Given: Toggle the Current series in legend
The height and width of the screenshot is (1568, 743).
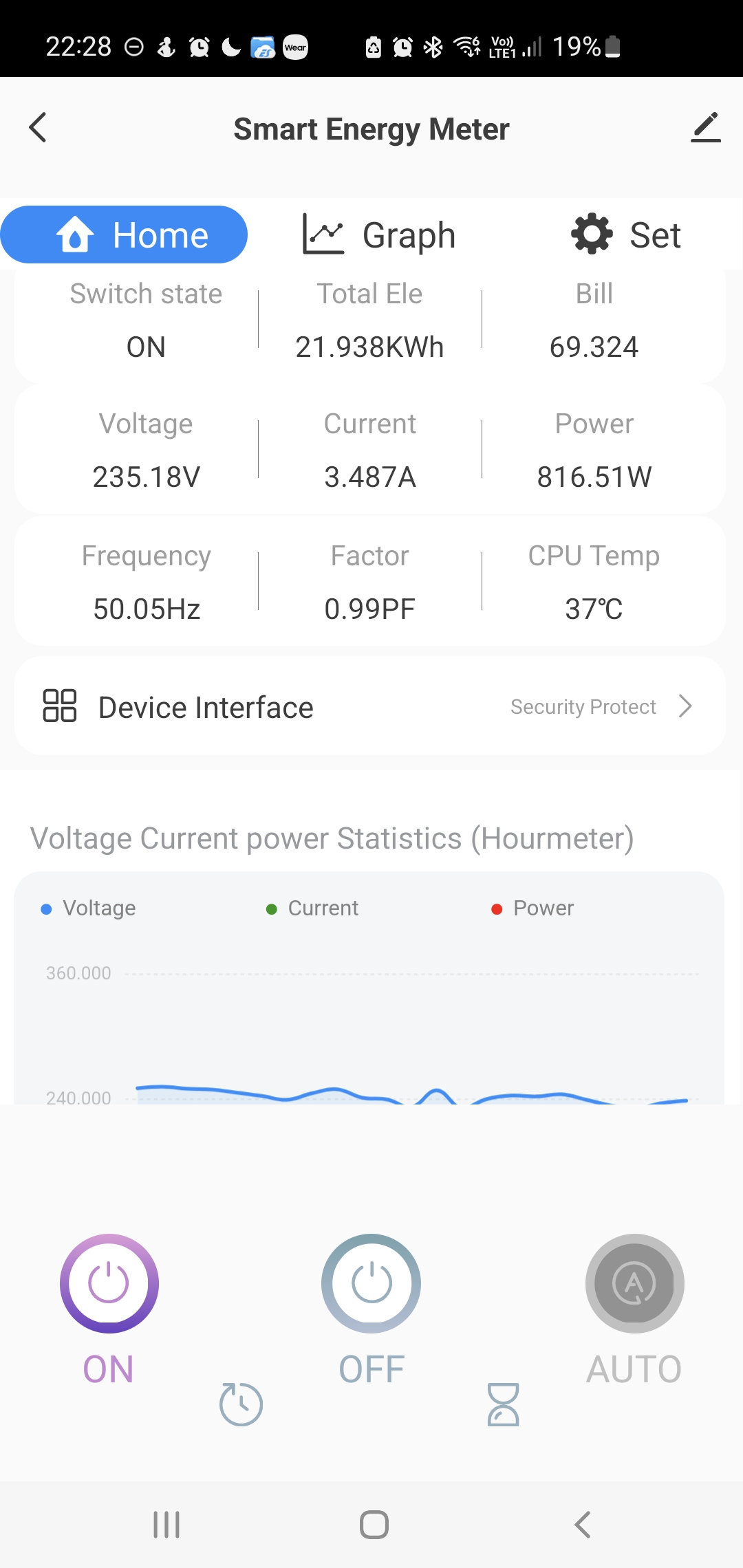Looking at the screenshot, I should click(x=313, y=908).
